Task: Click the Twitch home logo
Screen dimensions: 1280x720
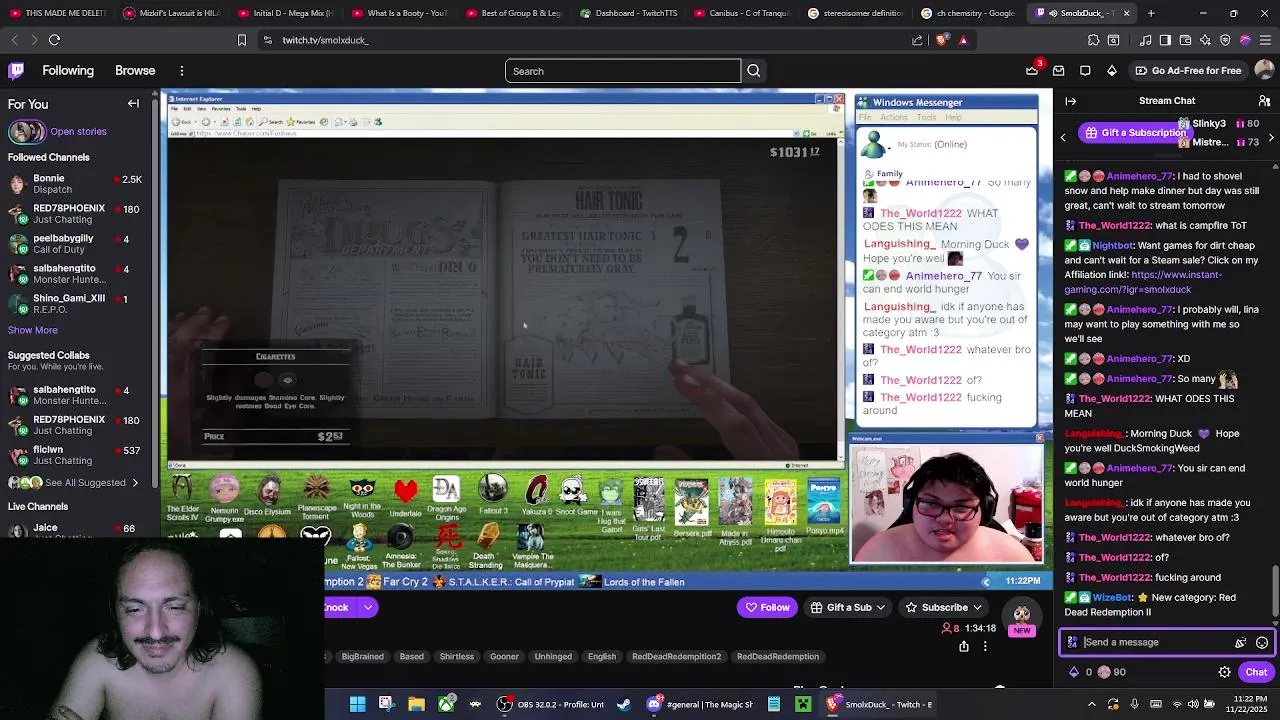Action: tap(16, 71)
